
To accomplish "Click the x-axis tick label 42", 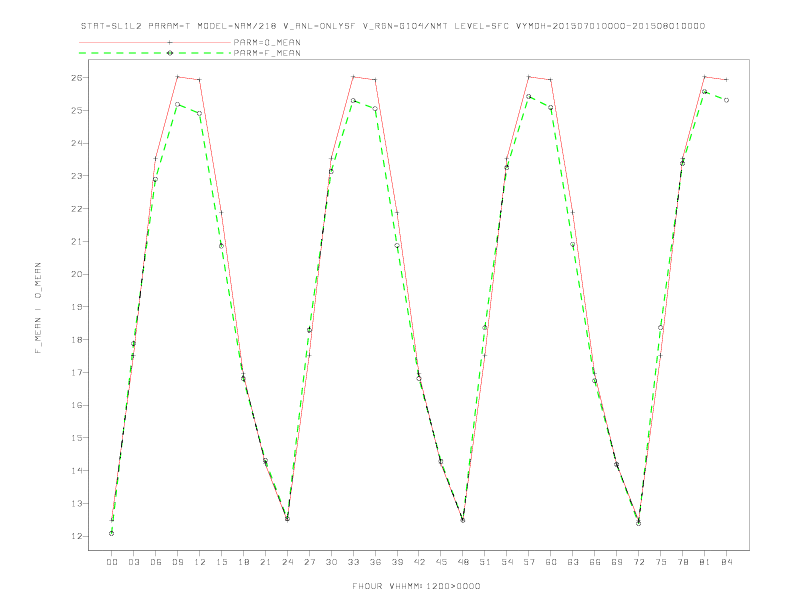I will tap(419, 562).
